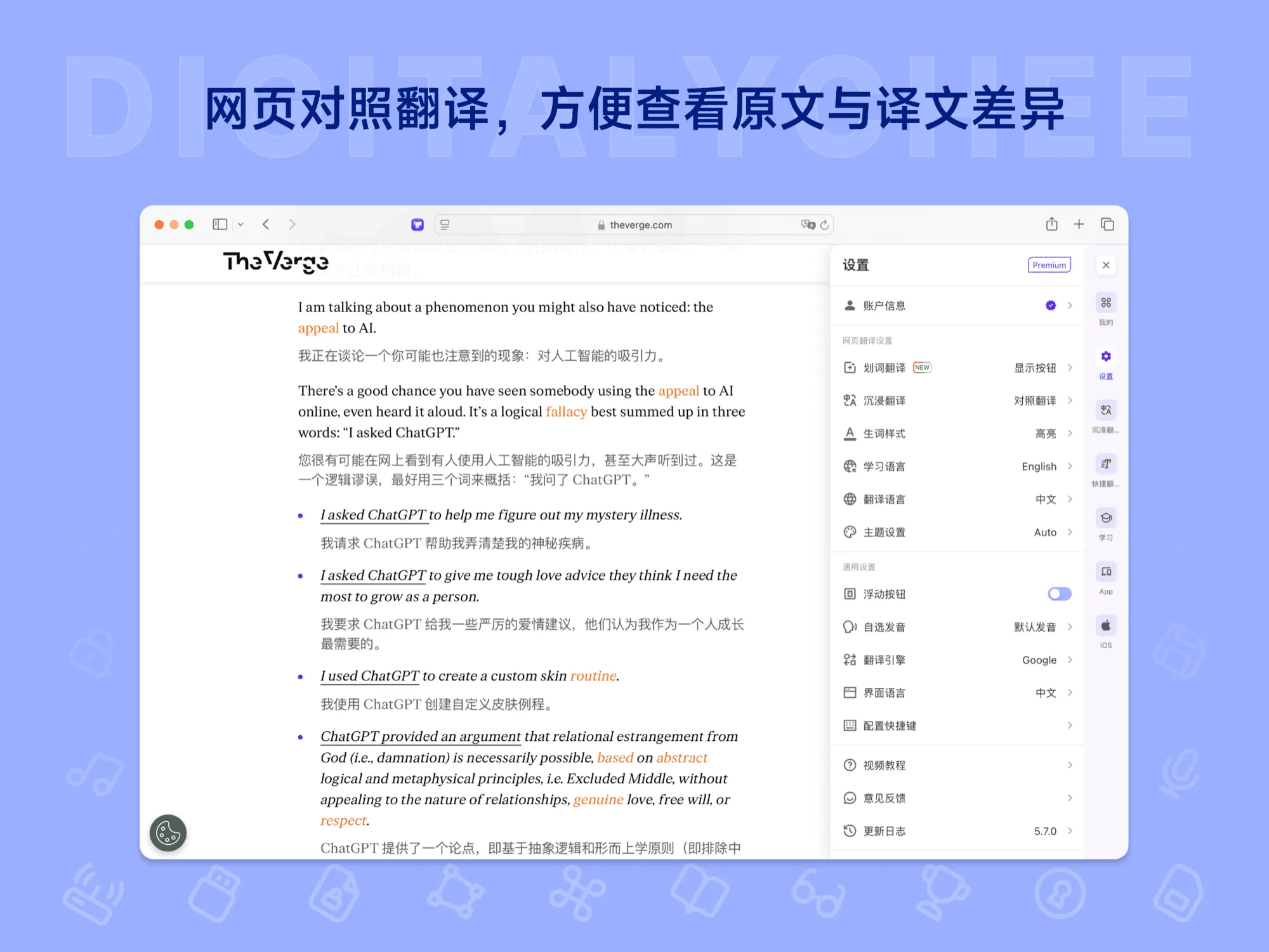Click the Verge logo
Screen dimensions: 1269x952
coord(276,261)
